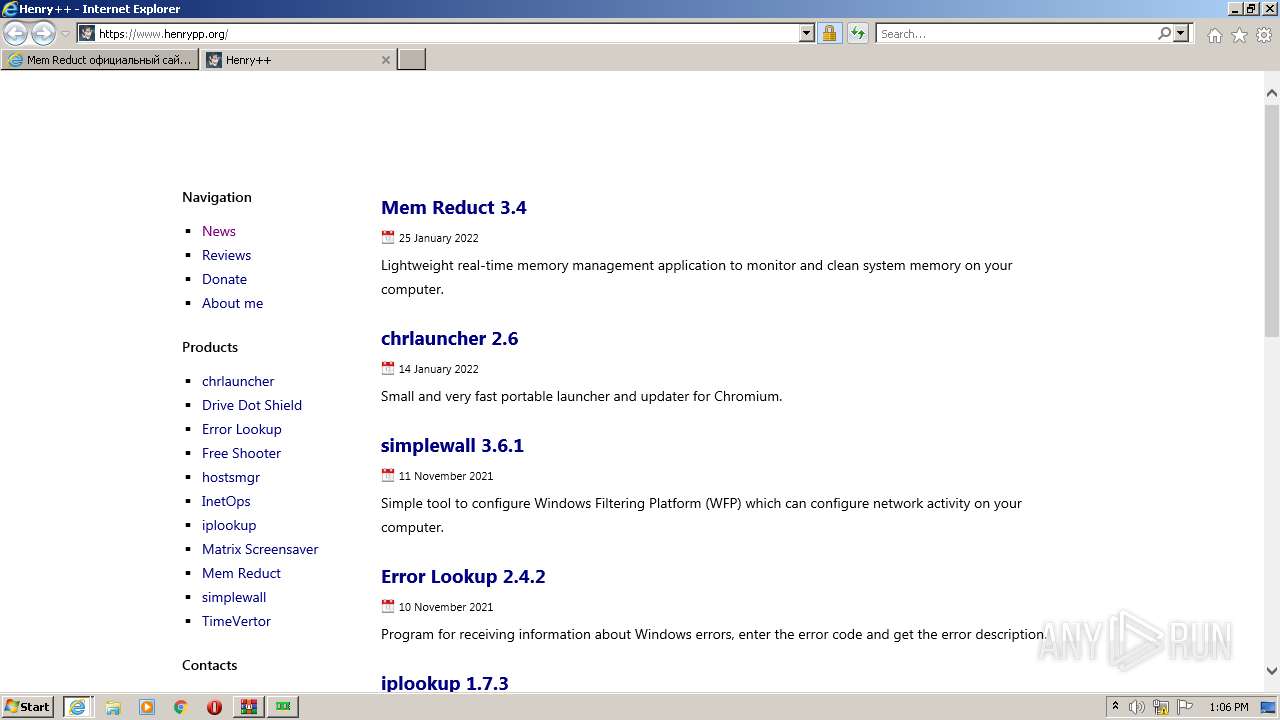Screen dimensions: 1280x720
Task: Open Windows Explorer folder taskbar icon
Action: 113,707
